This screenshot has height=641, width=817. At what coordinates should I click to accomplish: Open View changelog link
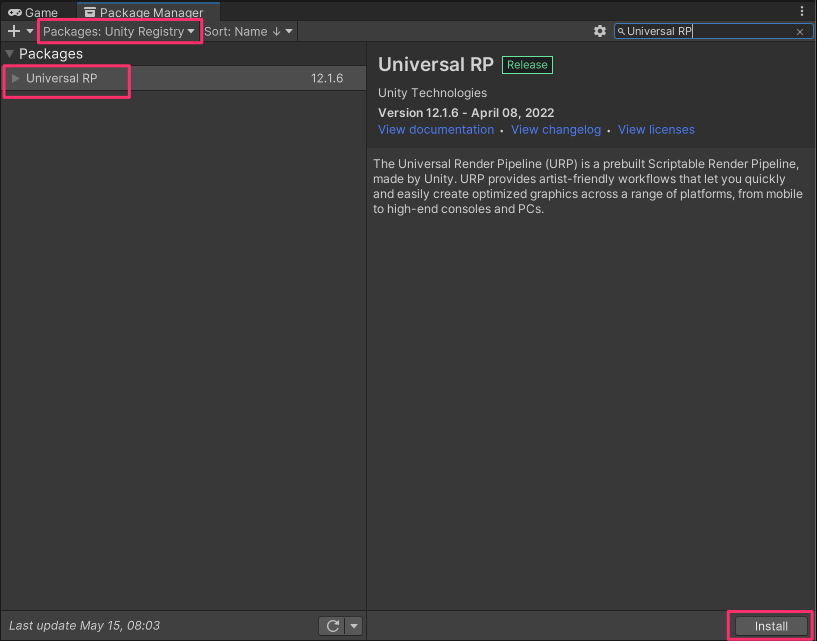coord(556,129)
